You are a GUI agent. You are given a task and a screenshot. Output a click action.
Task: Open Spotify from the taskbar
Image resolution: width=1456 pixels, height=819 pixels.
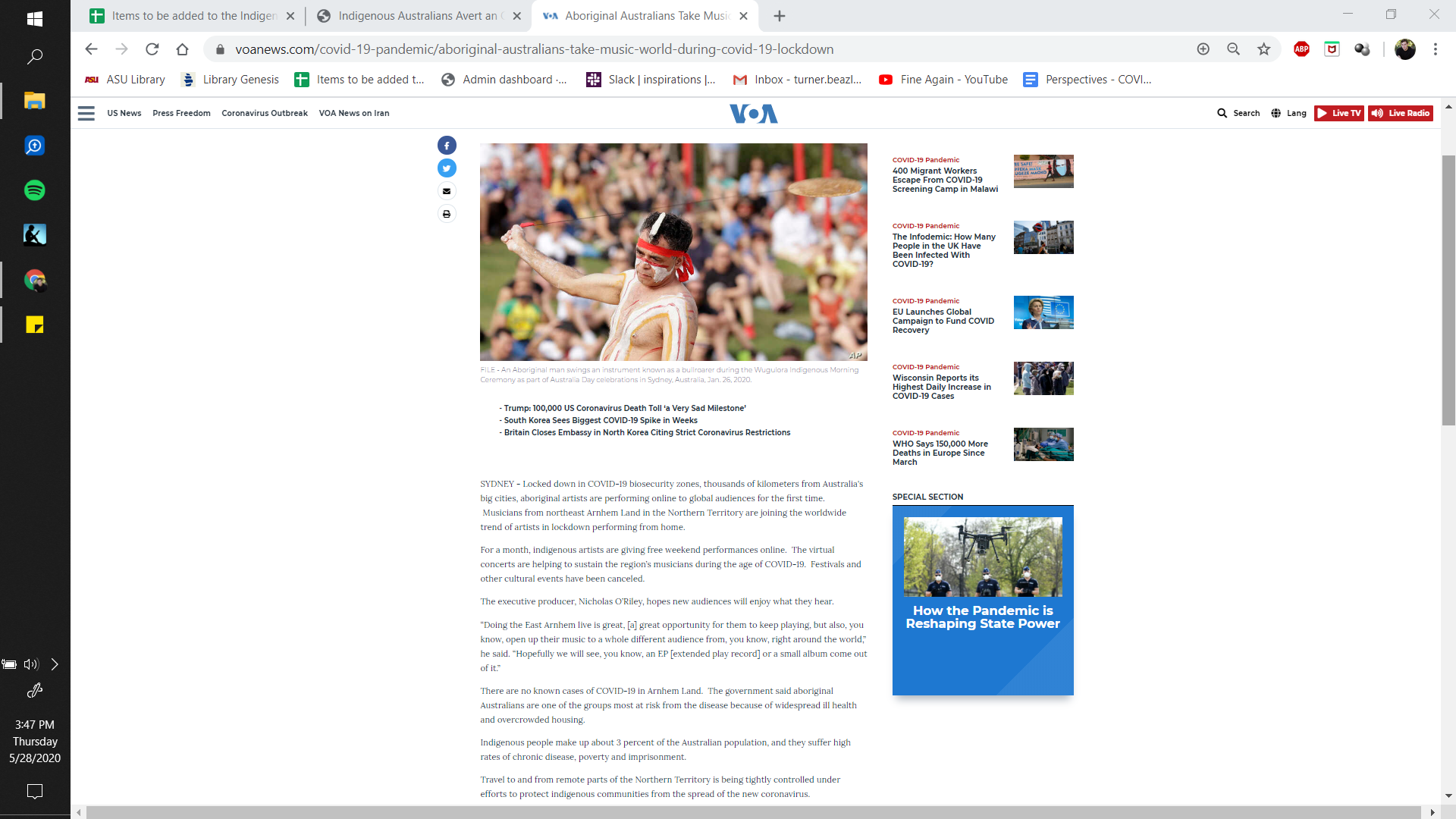click(x=35, y=190)
